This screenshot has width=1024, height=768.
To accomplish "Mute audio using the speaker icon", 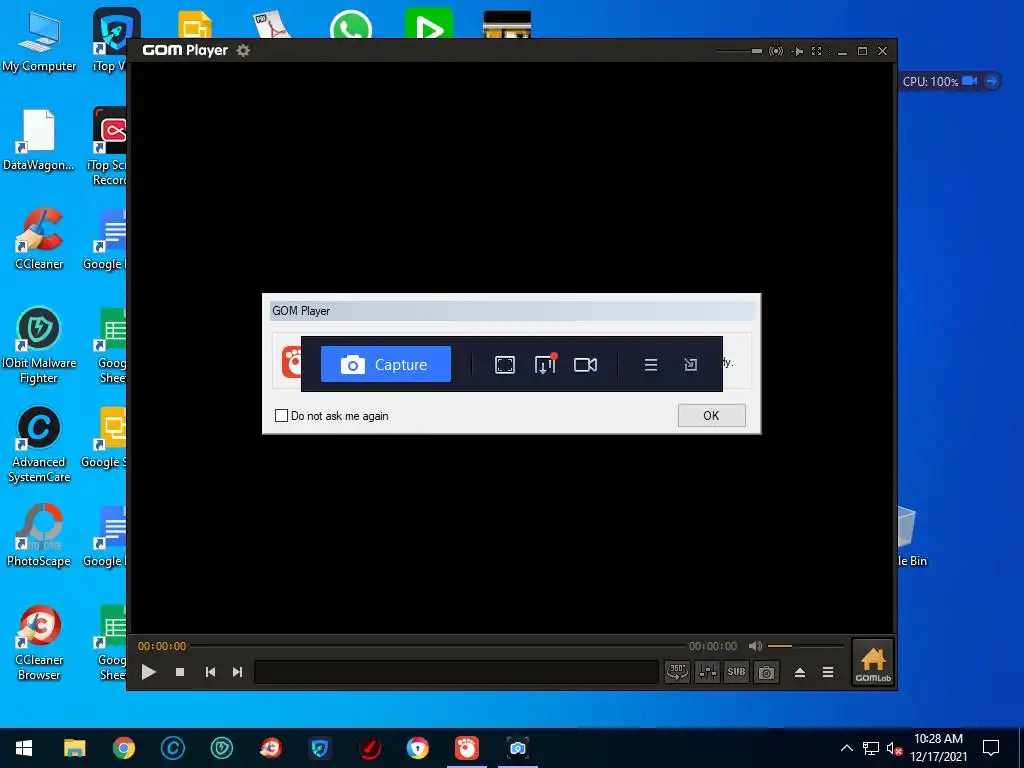I will (756, 646).
